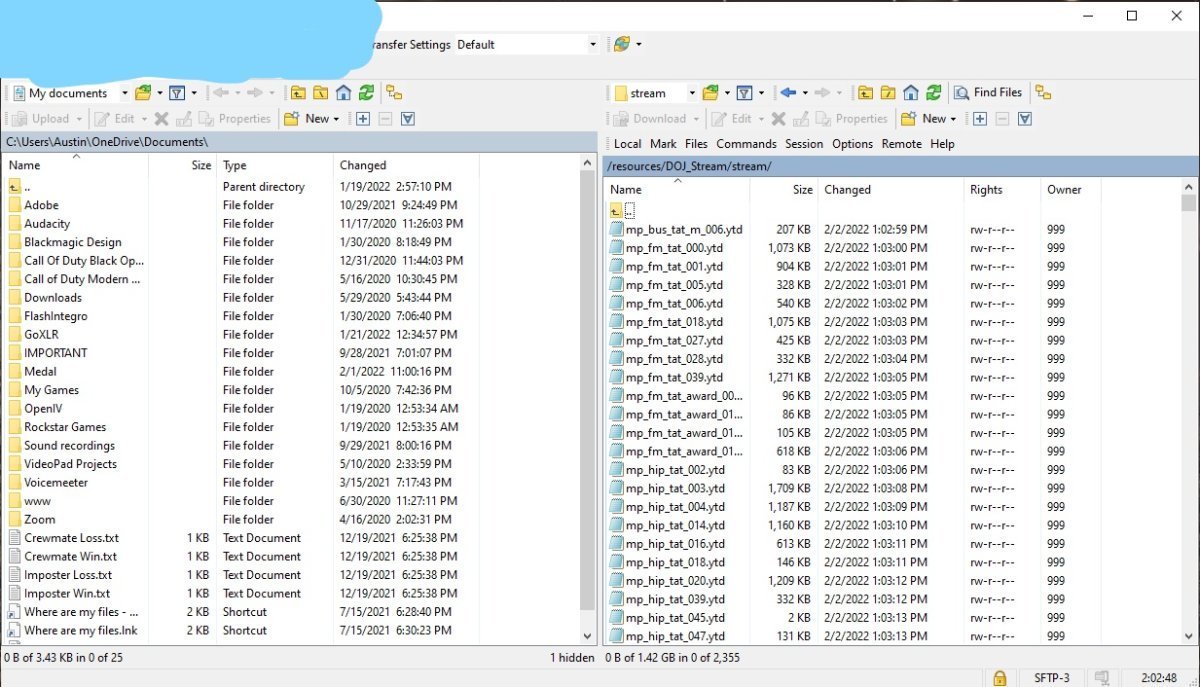This screenshot has height=687, width=1200.
Task: Open the Commands menu
Action: [746, 144]
